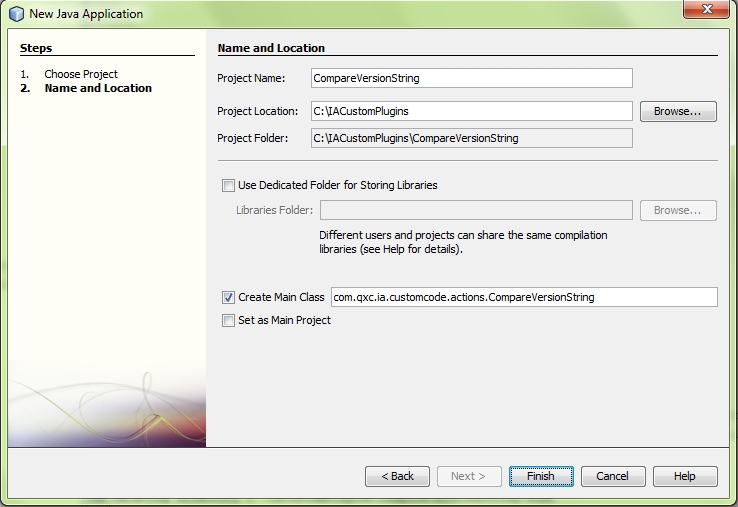The image size is (738, 507).
Task: Open Help for this wizard
Action: click(x=685, y=476)
